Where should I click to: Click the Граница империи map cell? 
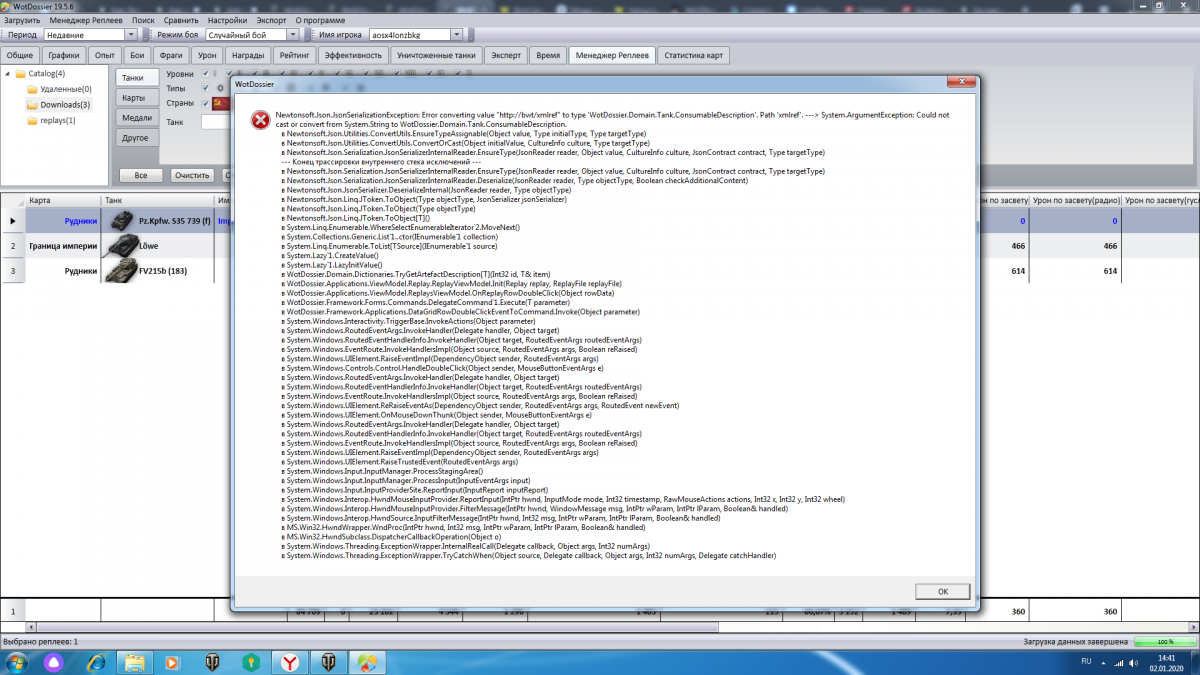[x=63, y=245]
